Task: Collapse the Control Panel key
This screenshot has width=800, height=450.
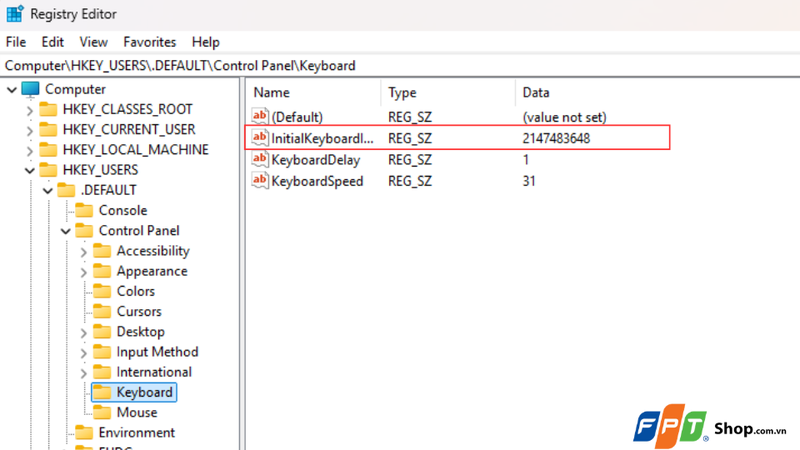Action: pyautogui.click(x=66, y=231)
